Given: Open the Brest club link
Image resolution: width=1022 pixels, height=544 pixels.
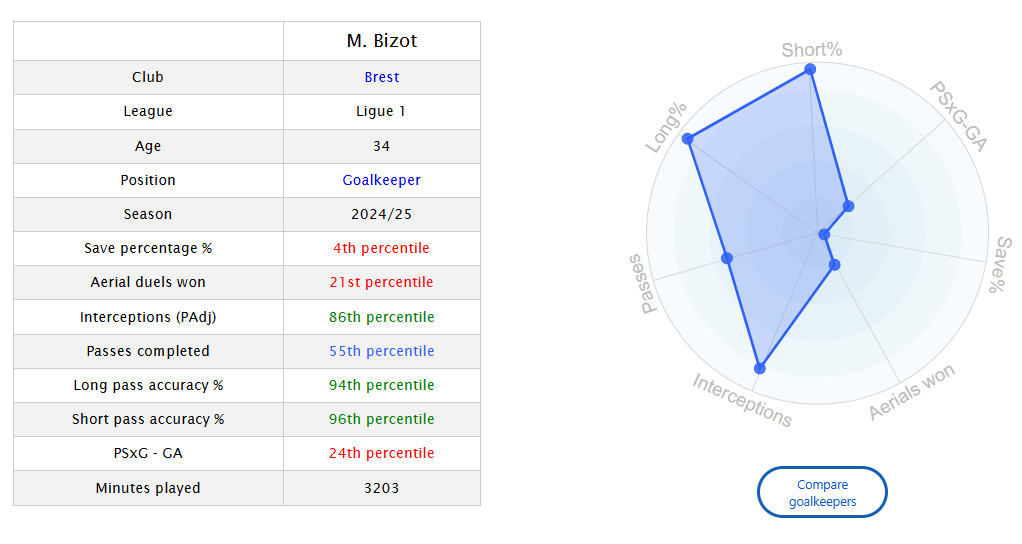Looking at the screenshot, I should coord(381,77).
